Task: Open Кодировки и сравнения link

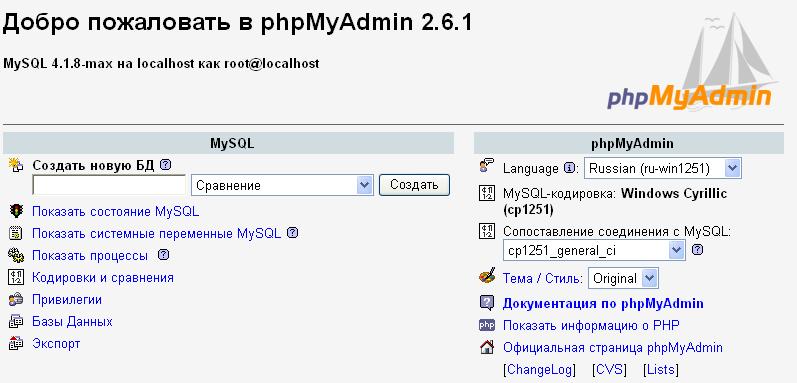Action: click(103, 277)
